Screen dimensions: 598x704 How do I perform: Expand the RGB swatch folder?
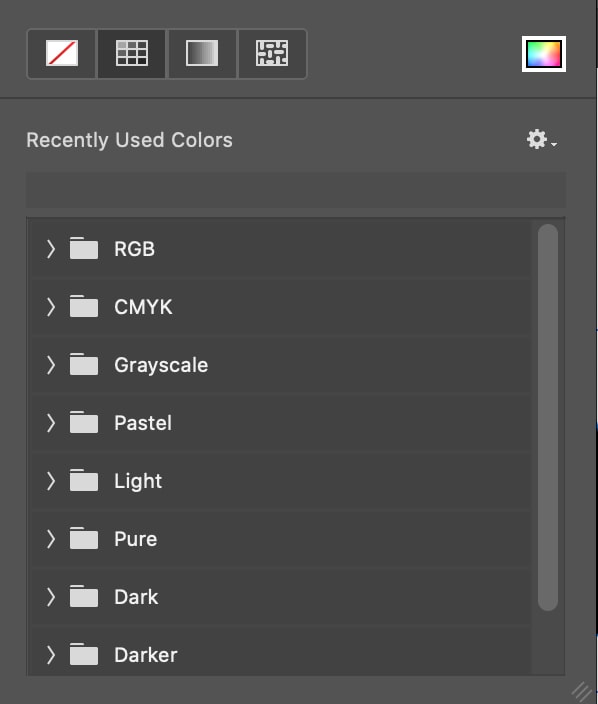tap(51, 249)
